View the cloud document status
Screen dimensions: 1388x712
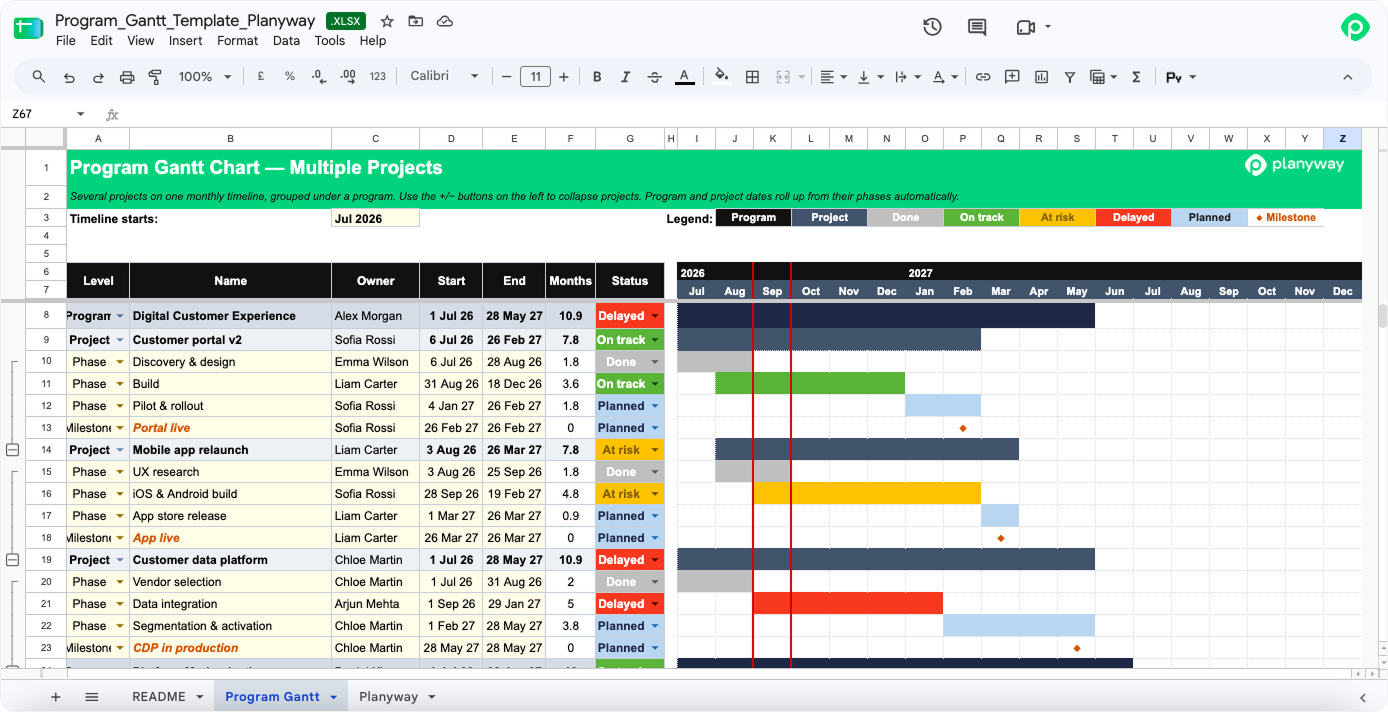tap(445, 21)
